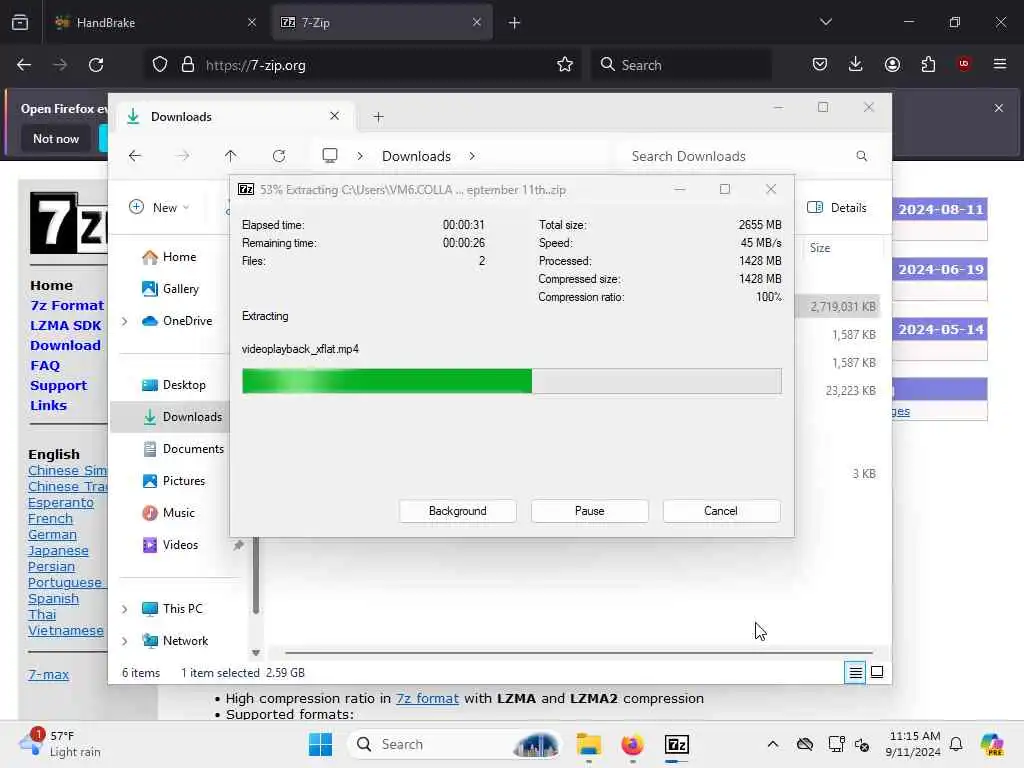Viewport: 1024px width, 768px height.
Task: Open the New dropdown in Explorer
Action: pyautogui.click(x=159, y=208)
